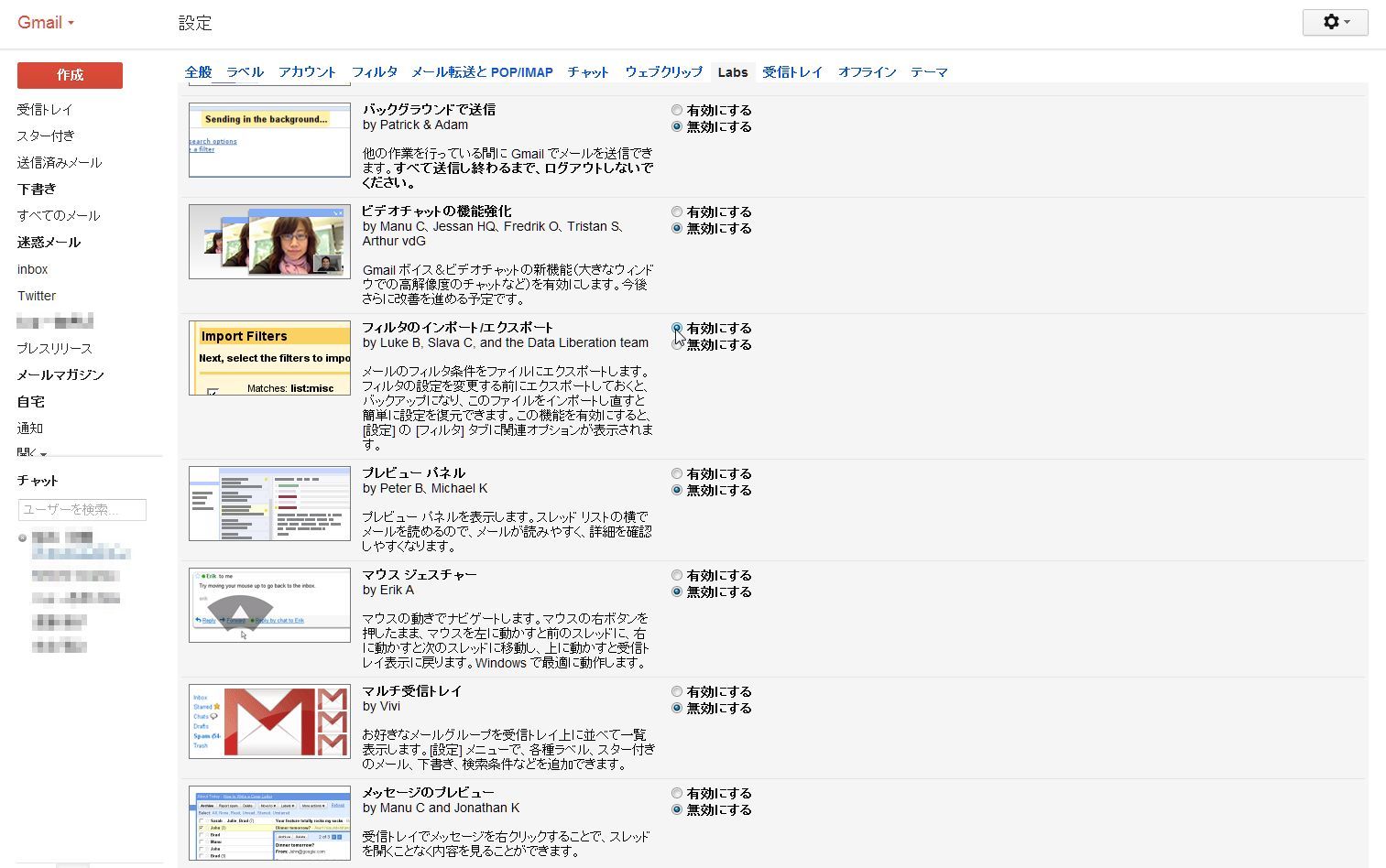Enable メッセージのプレビュー lab
1386x868 pixels.
[677, 793]
